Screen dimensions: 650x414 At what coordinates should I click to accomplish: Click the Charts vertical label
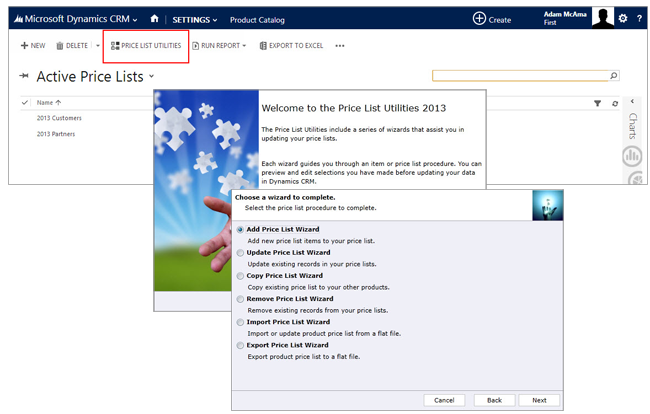tap(633, 126)
